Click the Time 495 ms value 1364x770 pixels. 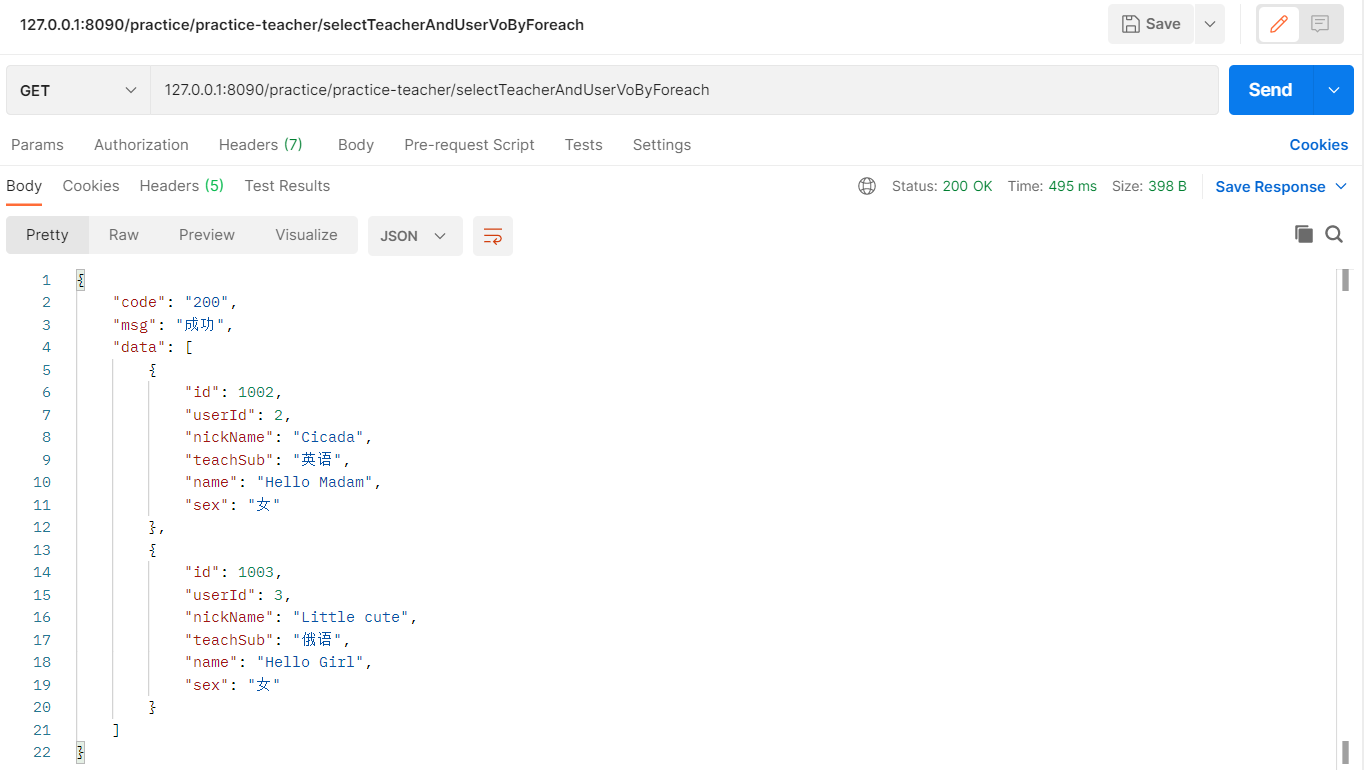point(1072,186)
